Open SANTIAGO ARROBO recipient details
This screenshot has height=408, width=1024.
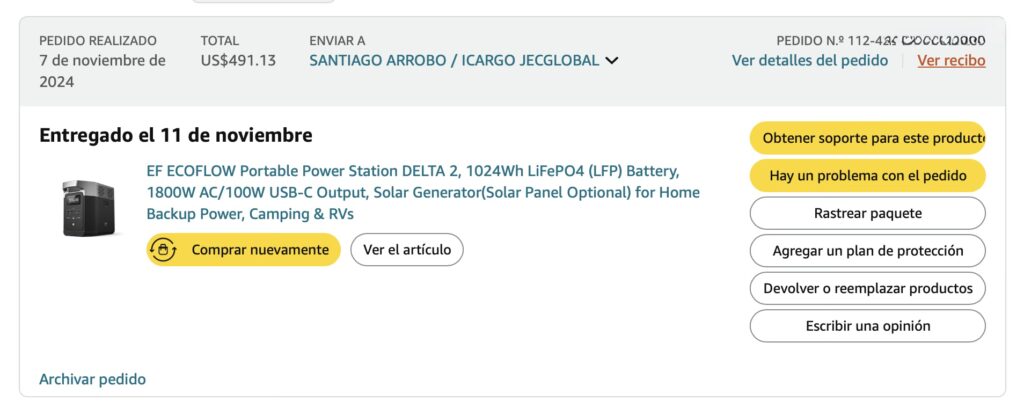pyautogui.click(x=454, y=60)
